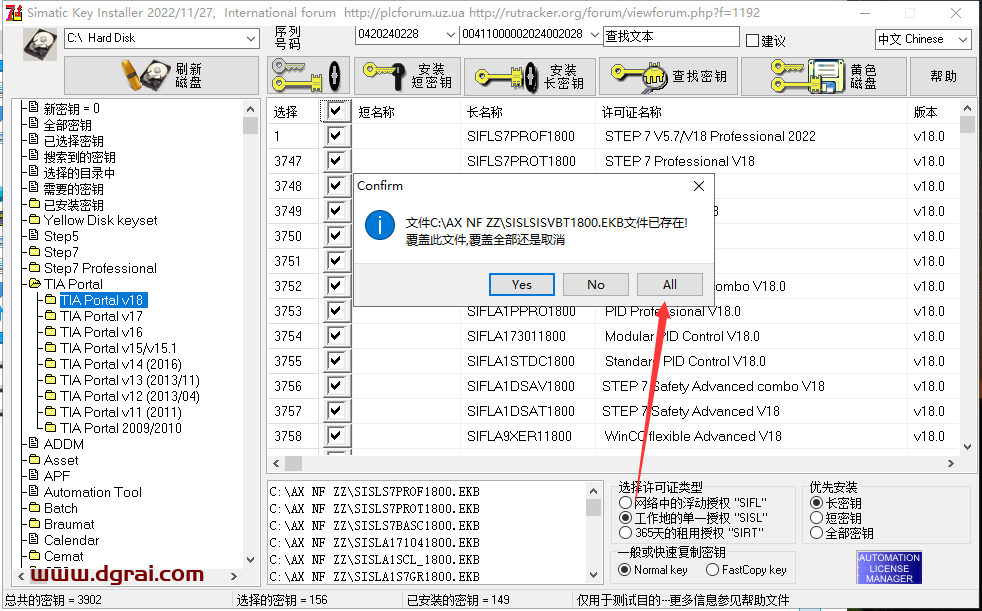Sort by 长名称 column header

[485, 112]
